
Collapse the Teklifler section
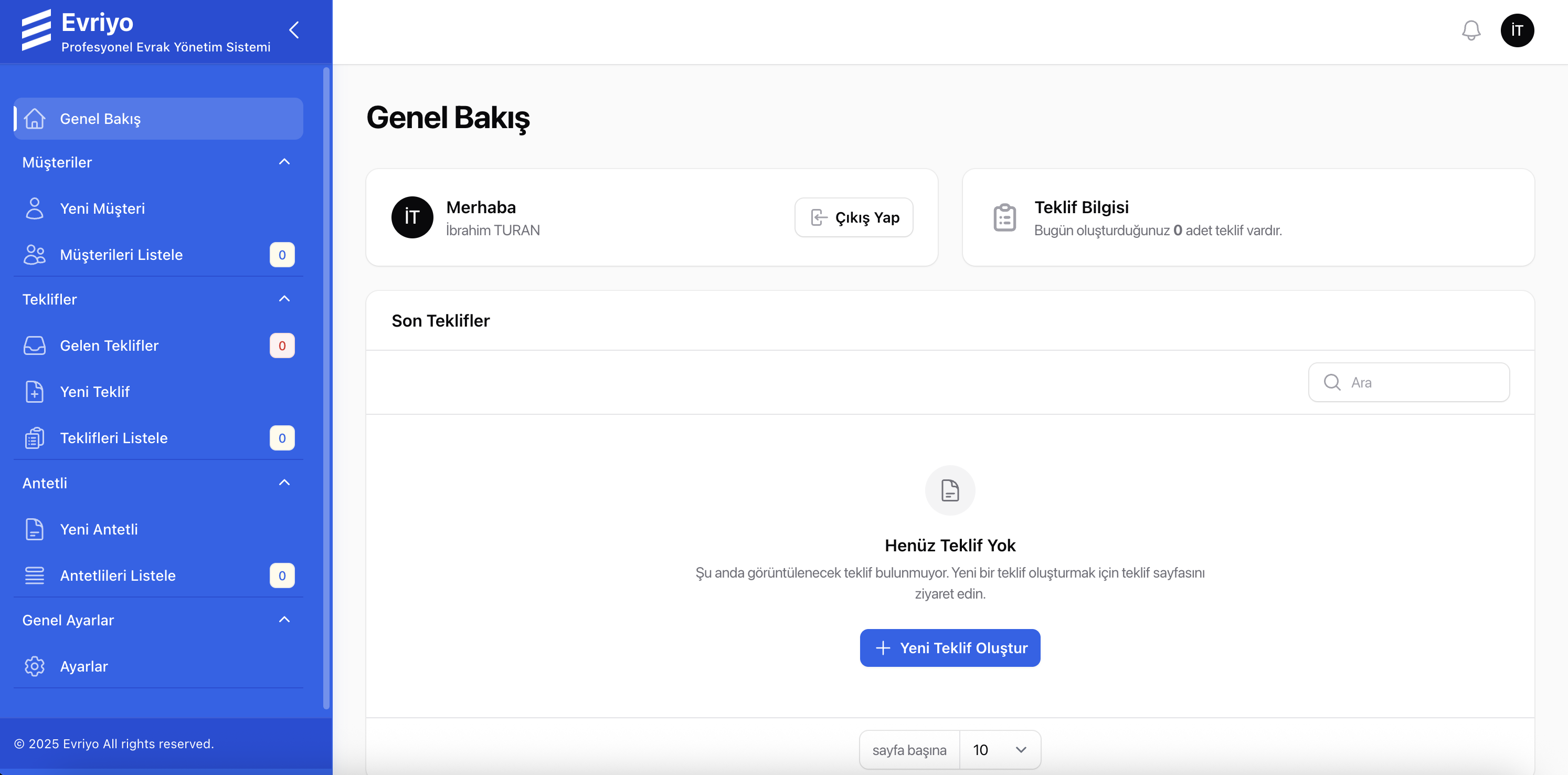click(x=284, y=299)
